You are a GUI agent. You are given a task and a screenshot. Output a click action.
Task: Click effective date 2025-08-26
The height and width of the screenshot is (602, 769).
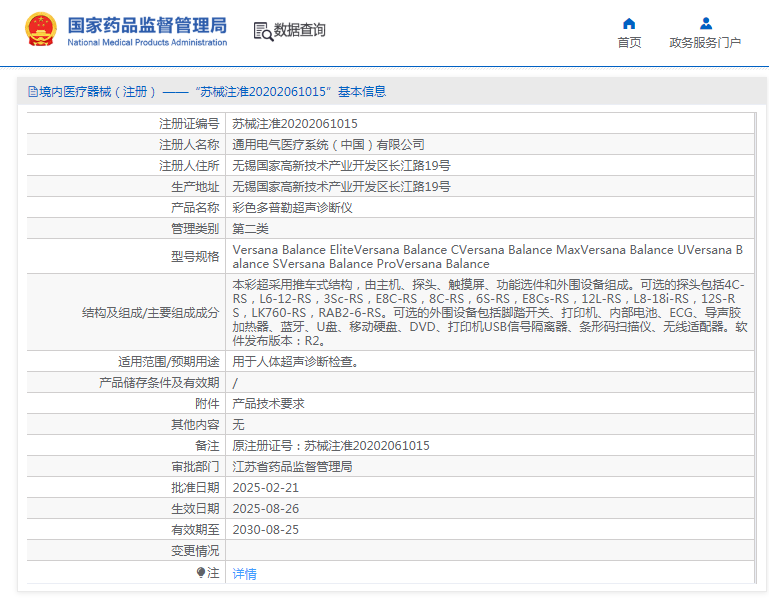click(x=265, y=509)
